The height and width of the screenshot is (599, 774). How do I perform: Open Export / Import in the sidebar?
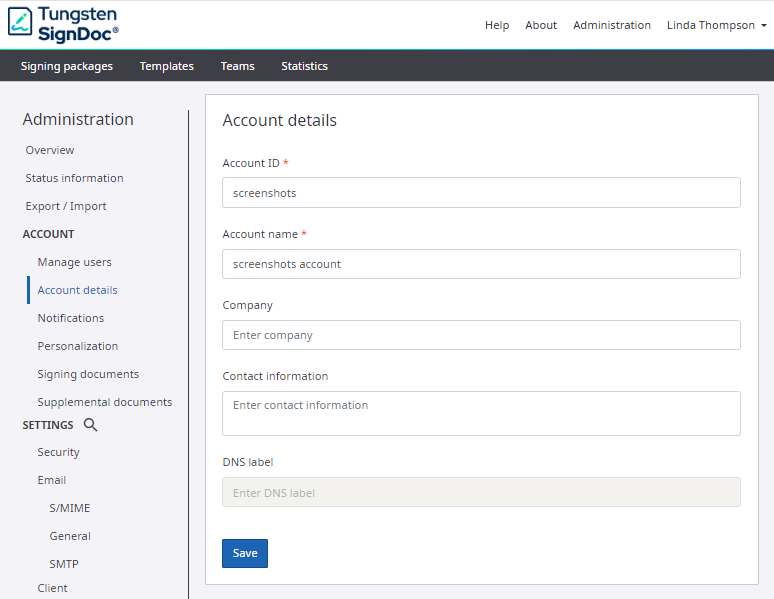point(66,206)
